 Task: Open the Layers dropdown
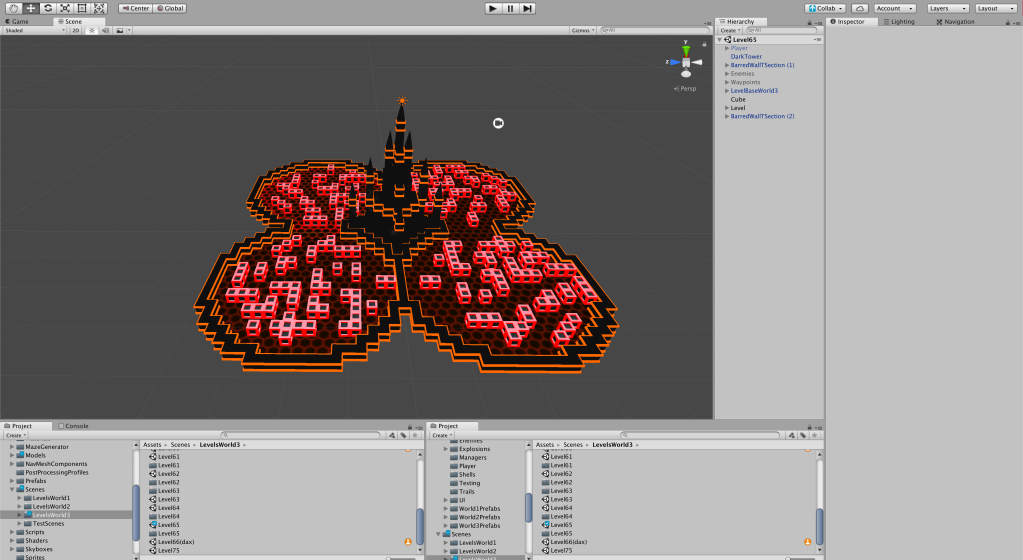click(x=947, y=8)
